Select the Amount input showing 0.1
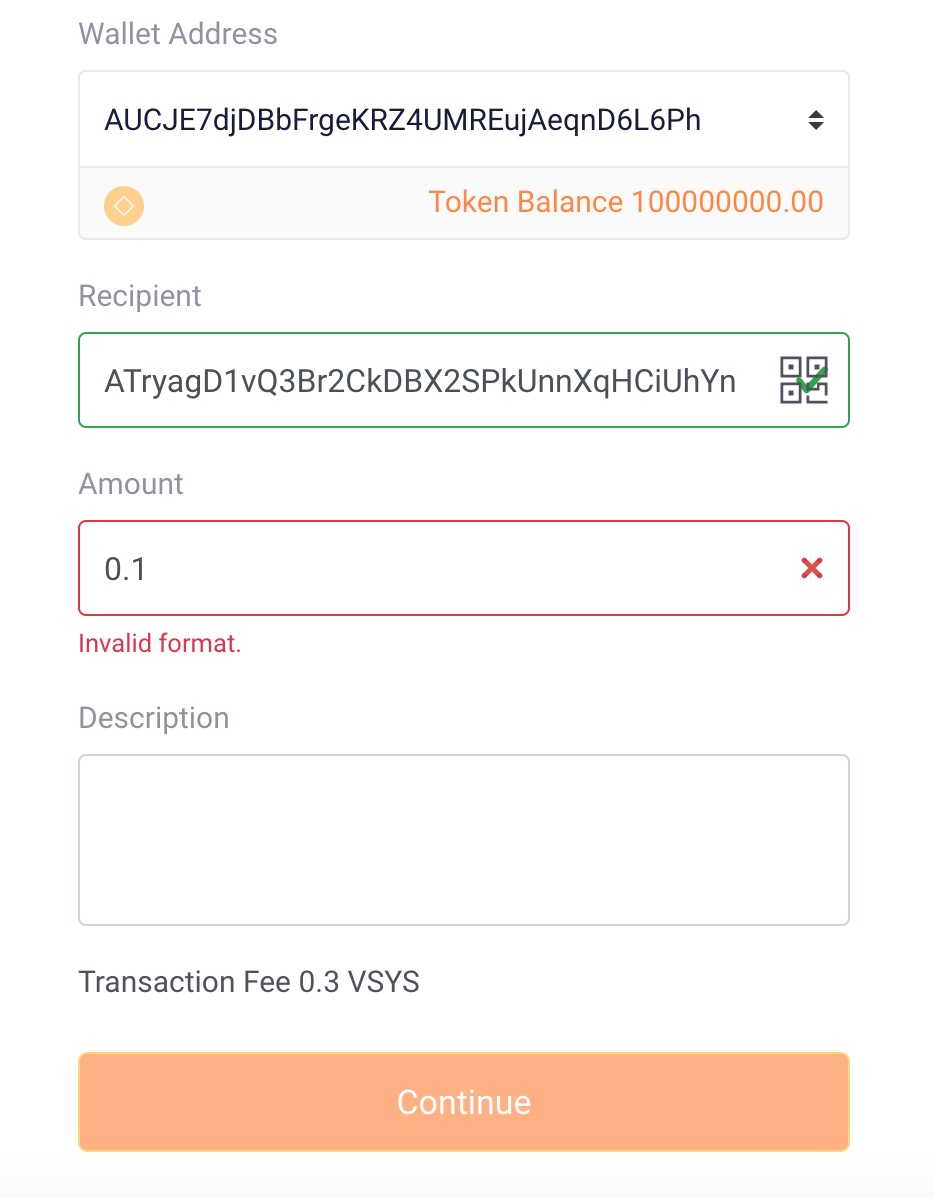Screen dimensions: 934x1198 [x=400, y=568]
